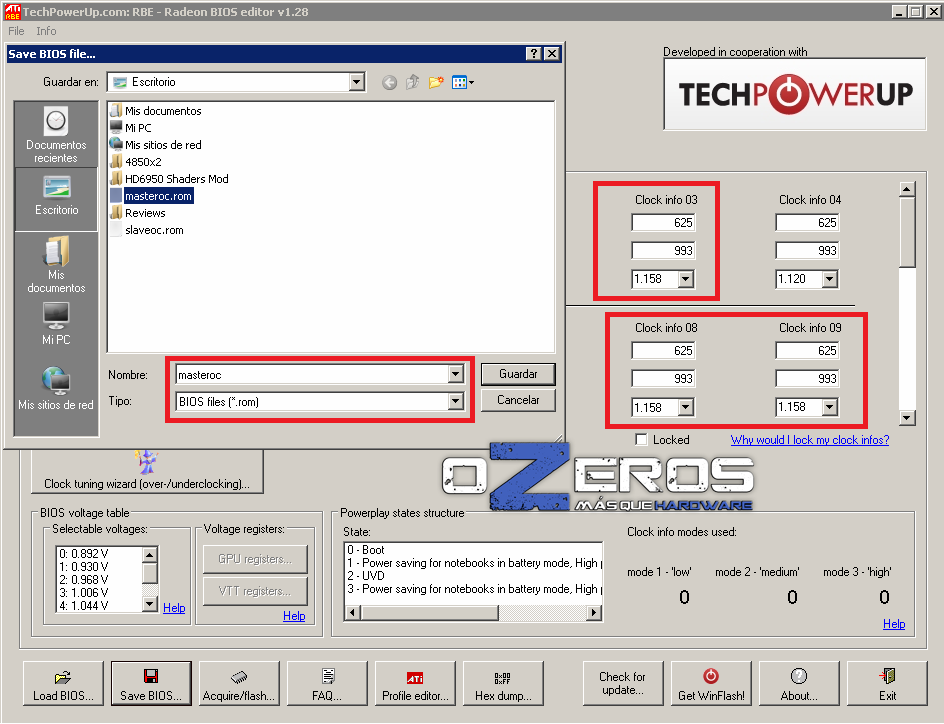Launch the Clock tuning wizard
944x724 pixels.
coord(147,471)
